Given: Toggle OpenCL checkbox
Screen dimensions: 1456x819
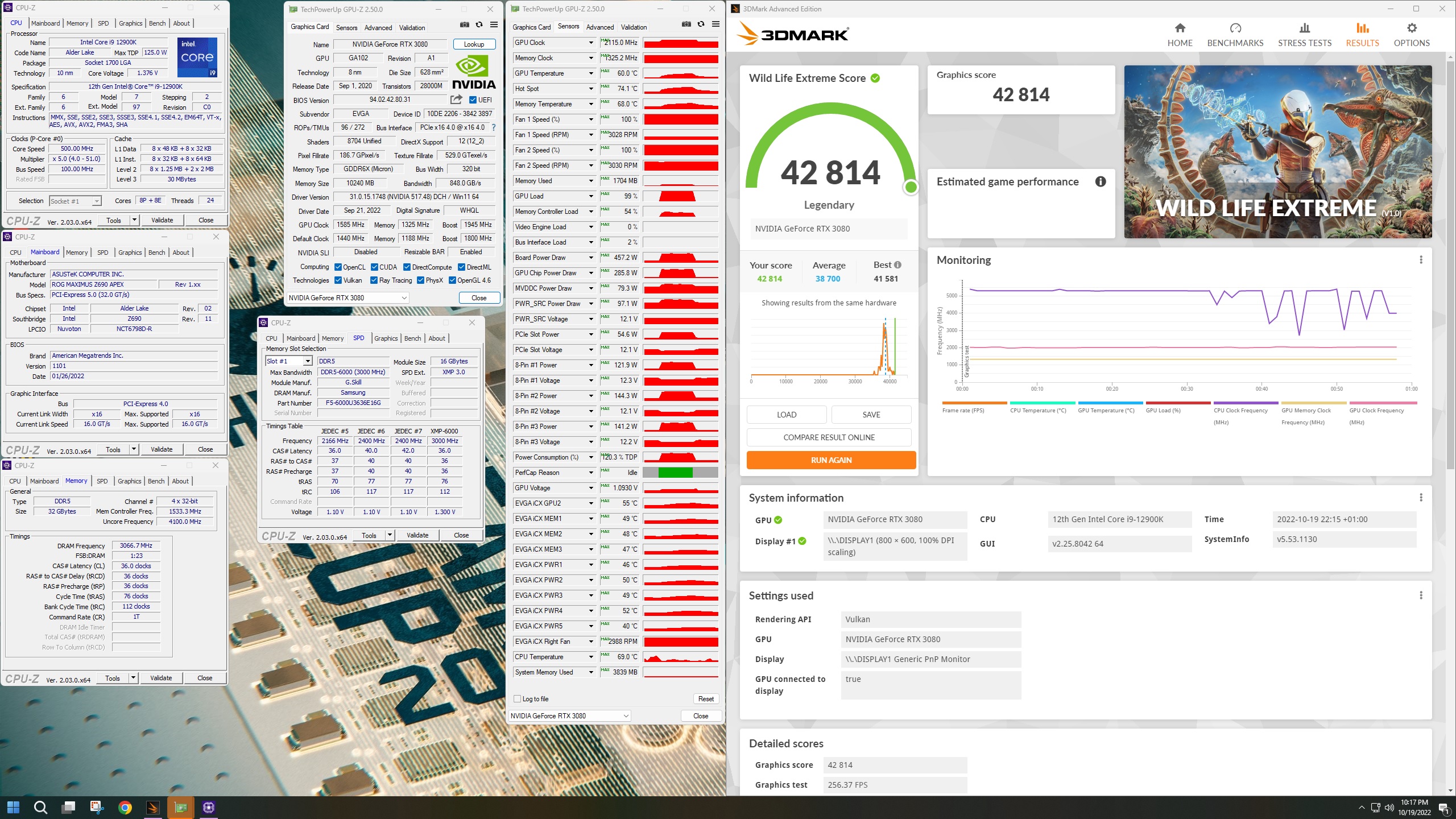Looking at the screenshot, I should click(338, 267).
